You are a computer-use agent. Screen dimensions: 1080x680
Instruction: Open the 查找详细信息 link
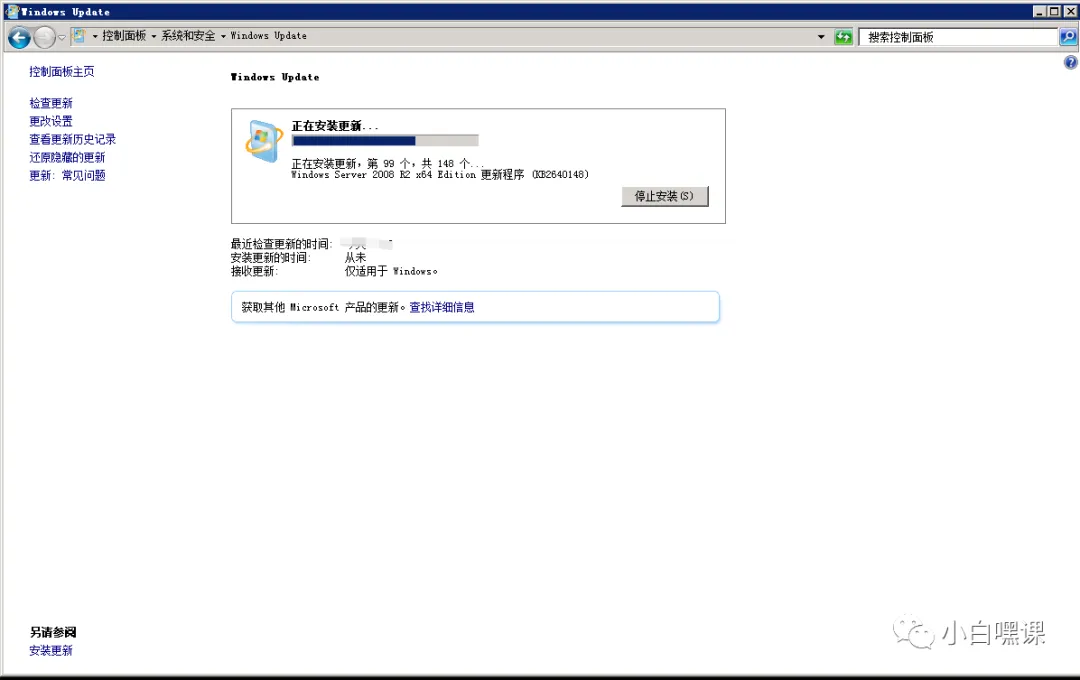(x=444, y=306)
